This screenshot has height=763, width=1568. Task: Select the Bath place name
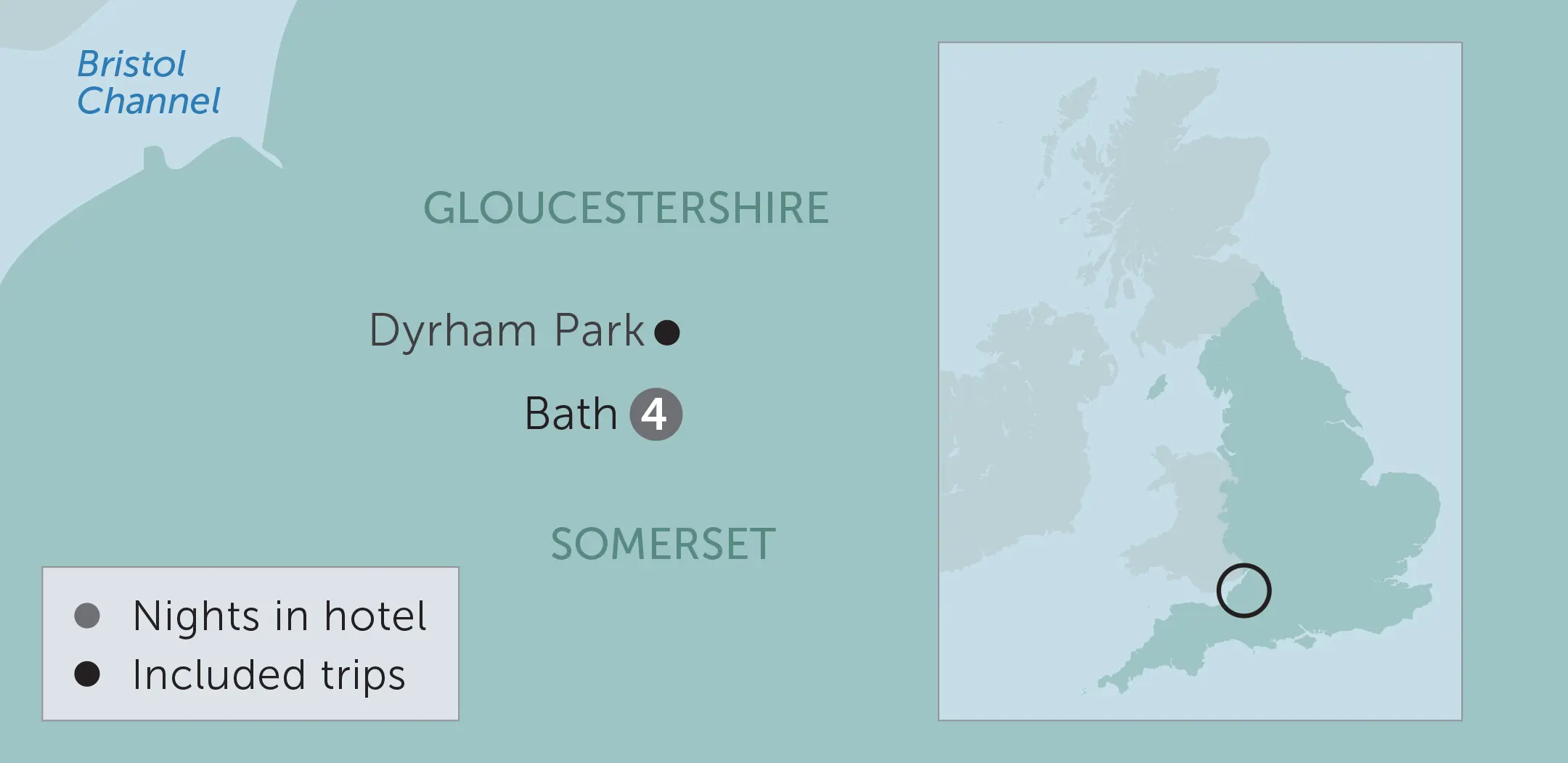tap(571, 414)
